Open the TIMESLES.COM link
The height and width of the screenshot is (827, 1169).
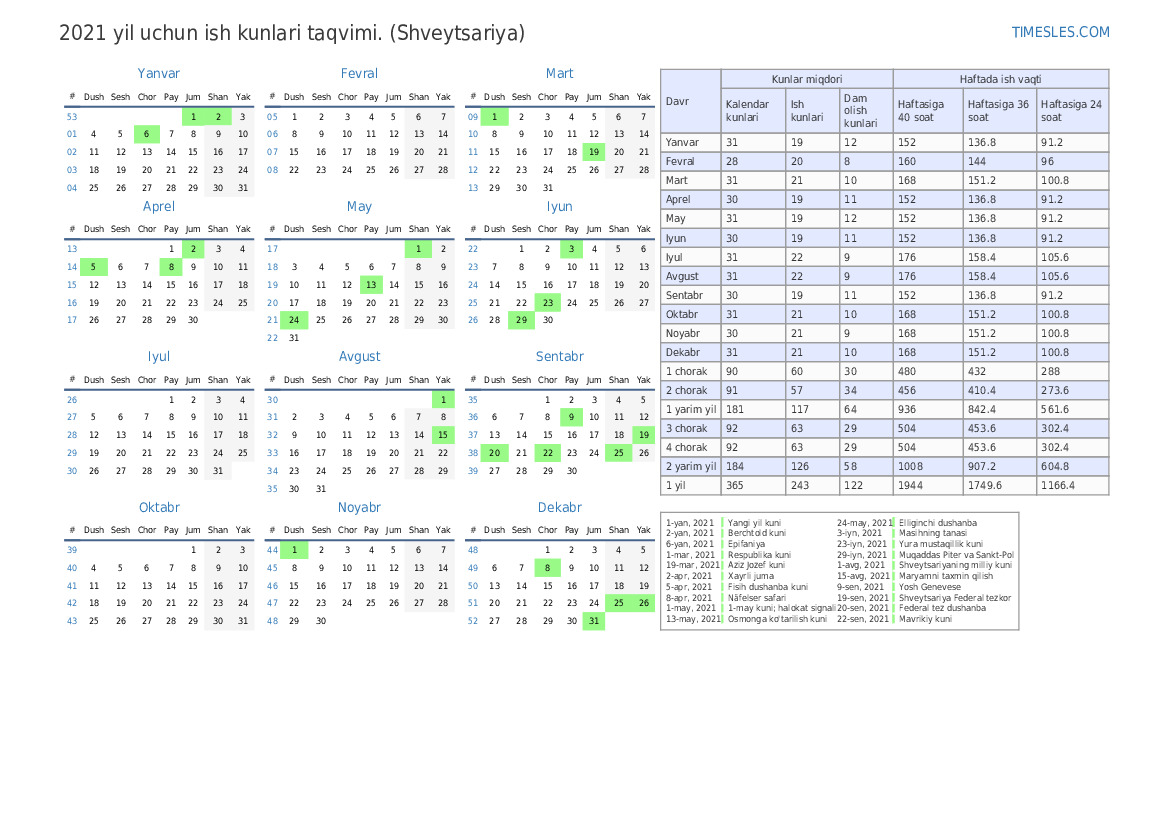click(x=1060, y=32)
